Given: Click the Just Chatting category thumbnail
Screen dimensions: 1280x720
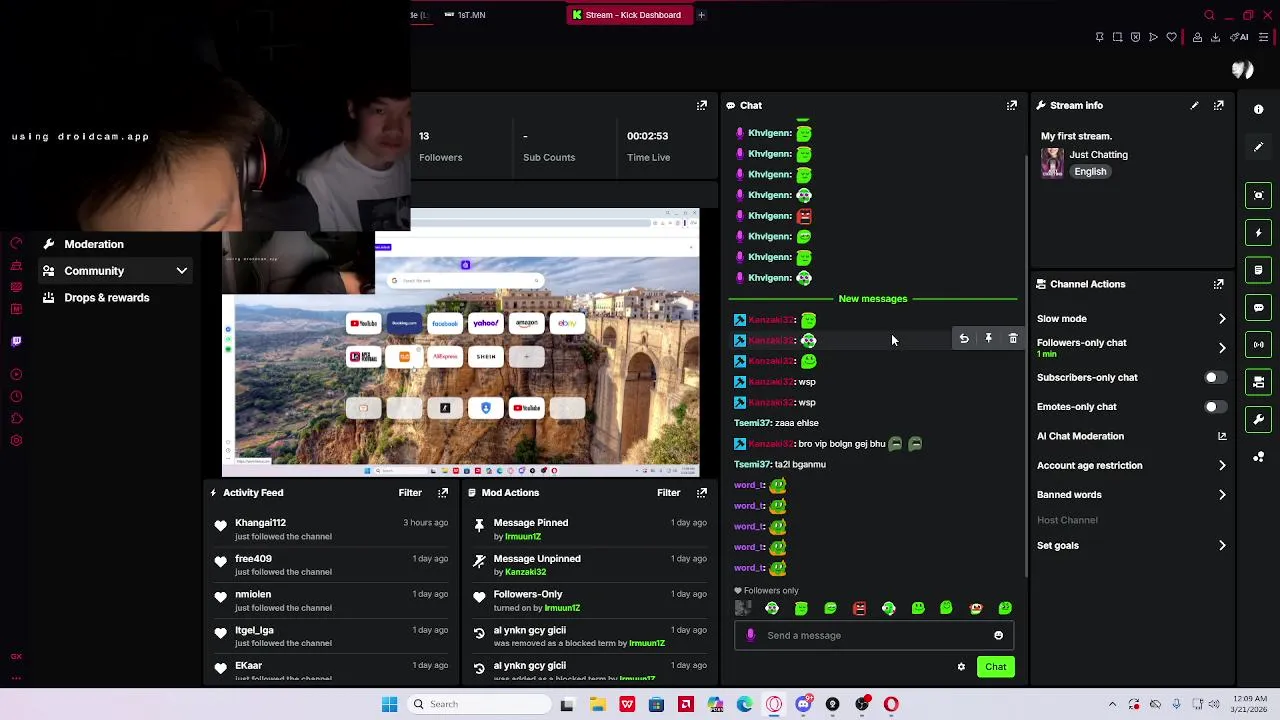Looking at the screenshot, I should (x=1052, y=163).
